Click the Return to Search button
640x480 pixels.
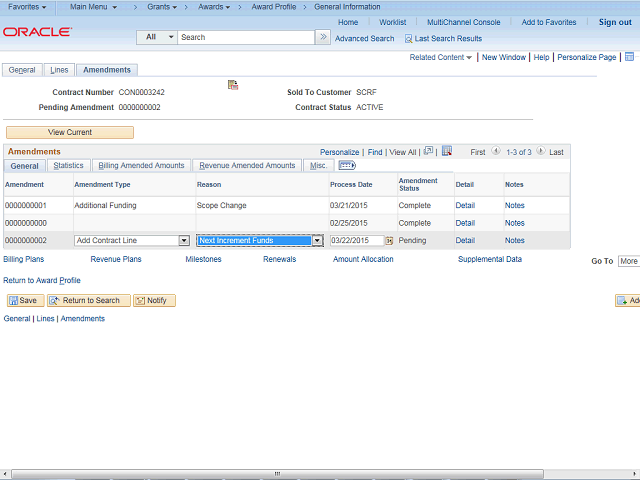coord(89,300)
